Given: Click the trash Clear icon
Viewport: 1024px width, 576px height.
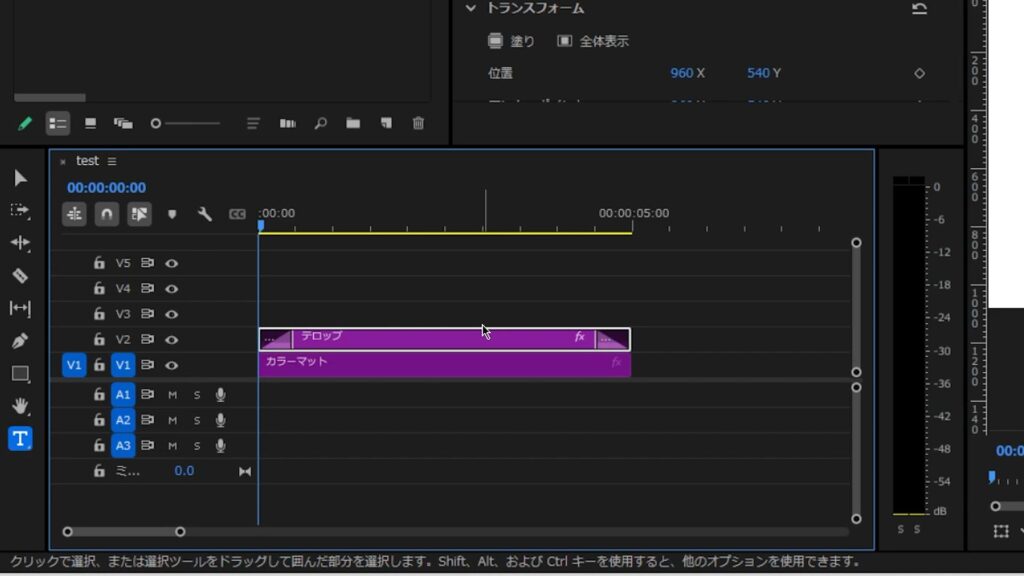Looking at the screenshot, I should pos(419,123).
